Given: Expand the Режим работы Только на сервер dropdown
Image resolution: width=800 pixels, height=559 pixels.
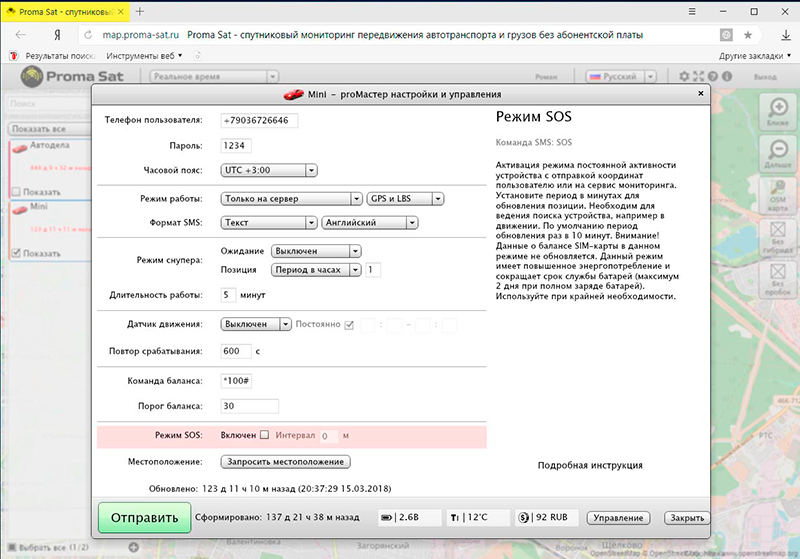Looking at the screenshot, I should point(291,198).
